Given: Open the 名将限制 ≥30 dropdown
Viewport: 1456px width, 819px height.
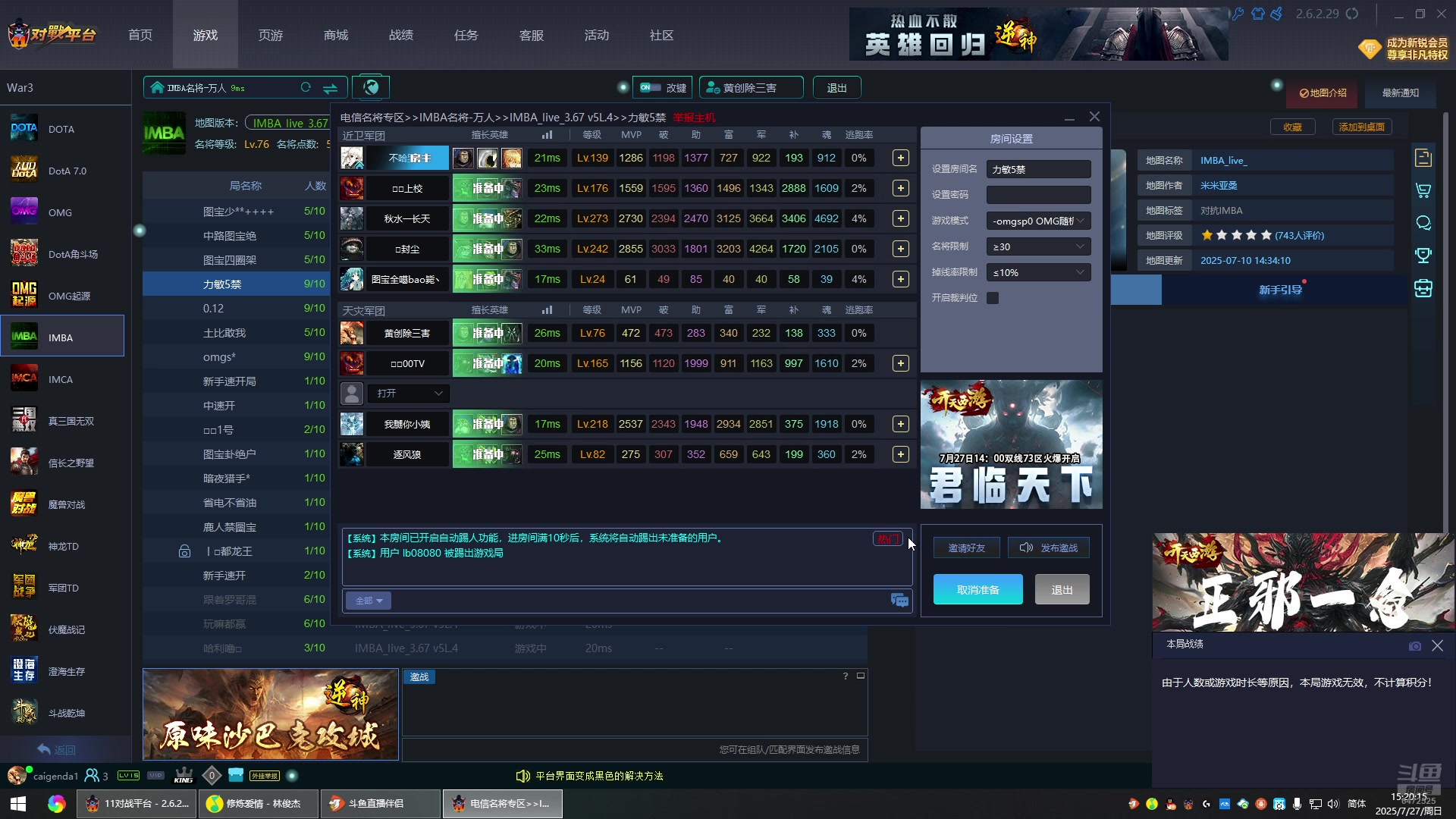Looking at the screenshot, I should pyautogui.click(x=1038, y=246).
